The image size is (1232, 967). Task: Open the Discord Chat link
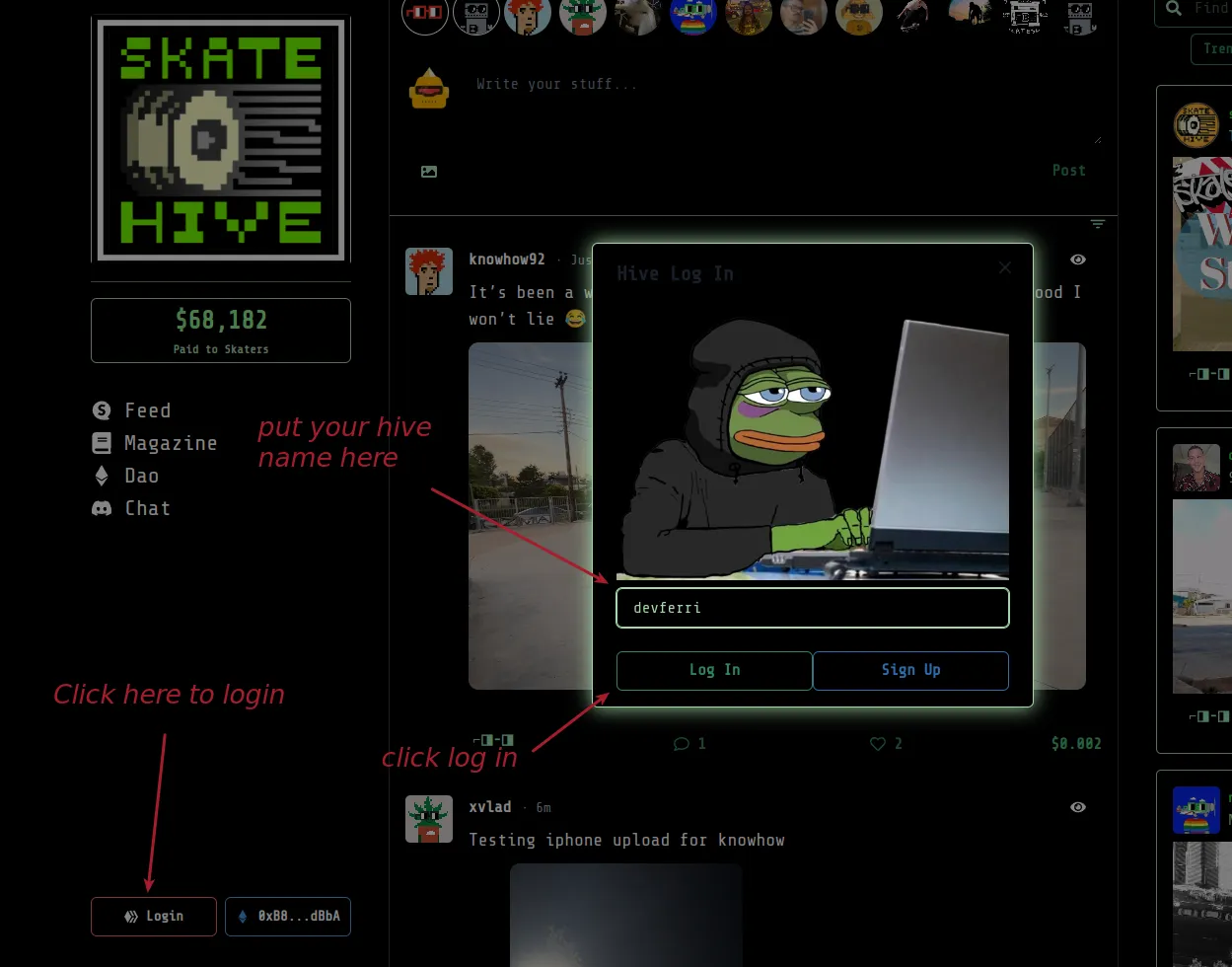[146, 508]
